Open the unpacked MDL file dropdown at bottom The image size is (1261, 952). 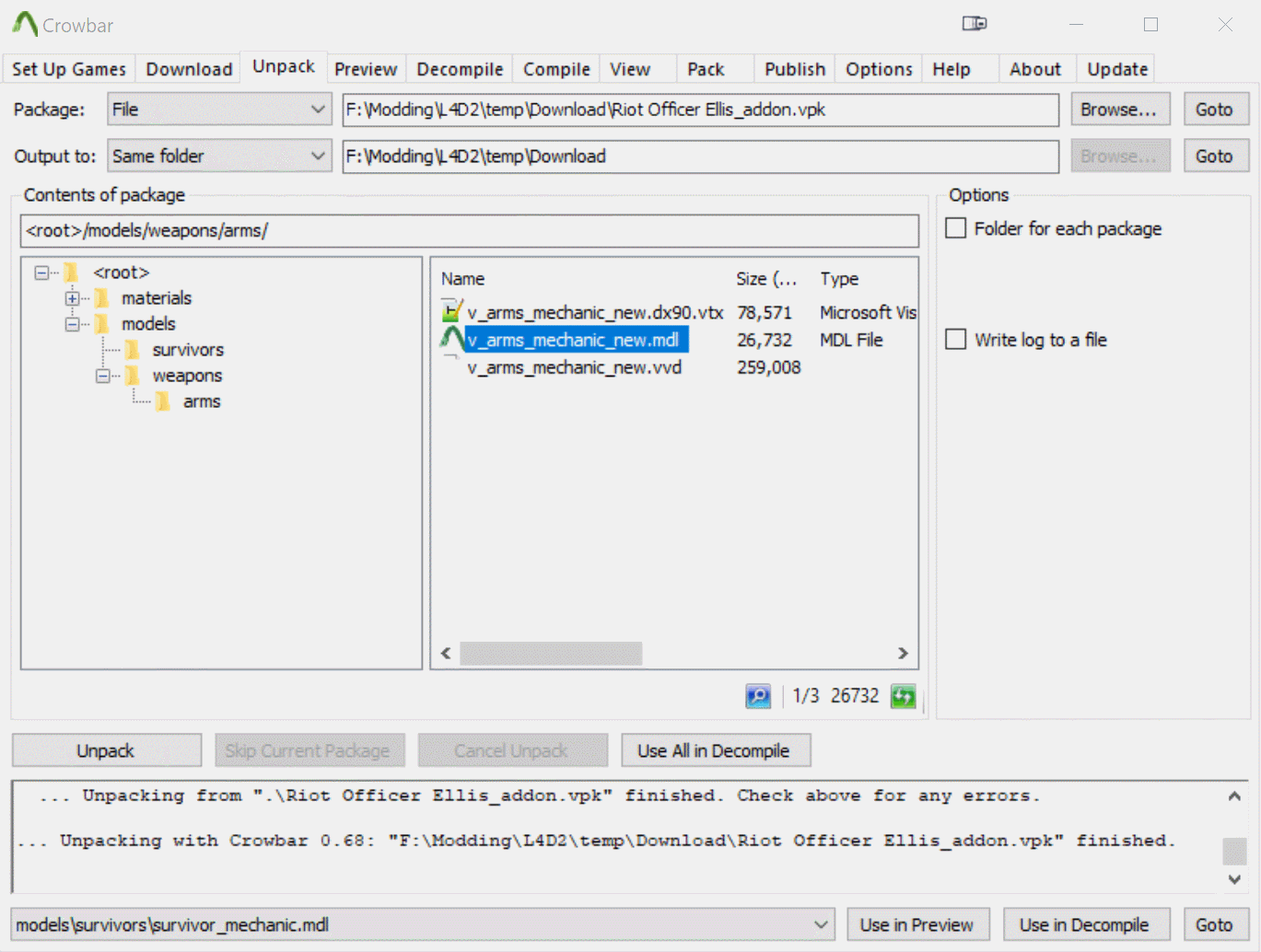coord(423,924)
